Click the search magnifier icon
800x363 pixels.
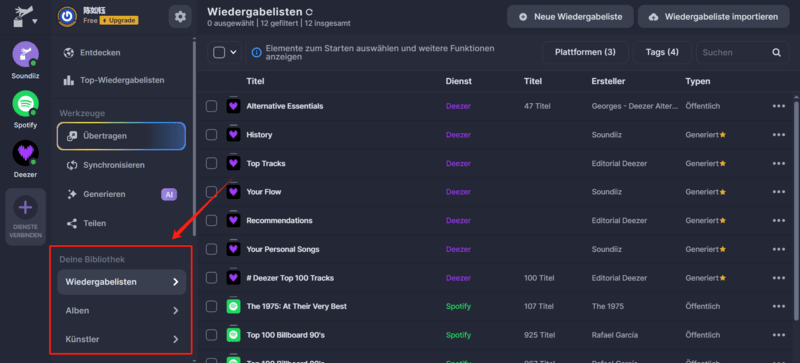(x=777, y=53)
